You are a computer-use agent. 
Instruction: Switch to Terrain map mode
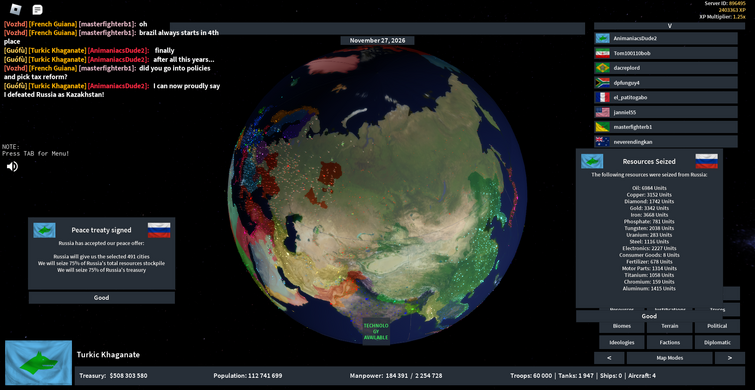(669, 326)
